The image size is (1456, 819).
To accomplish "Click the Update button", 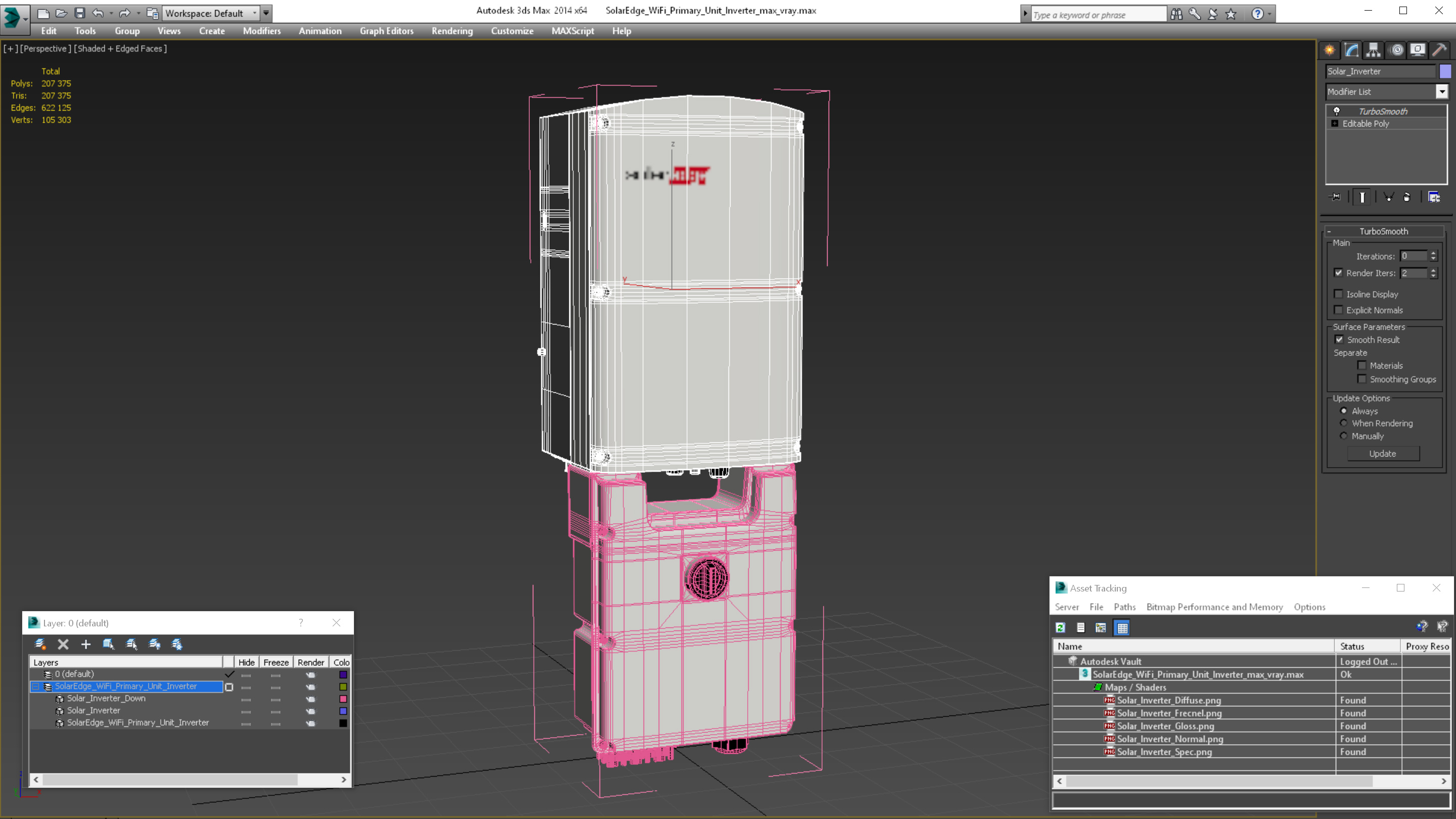I will (x=1383, y=454).
